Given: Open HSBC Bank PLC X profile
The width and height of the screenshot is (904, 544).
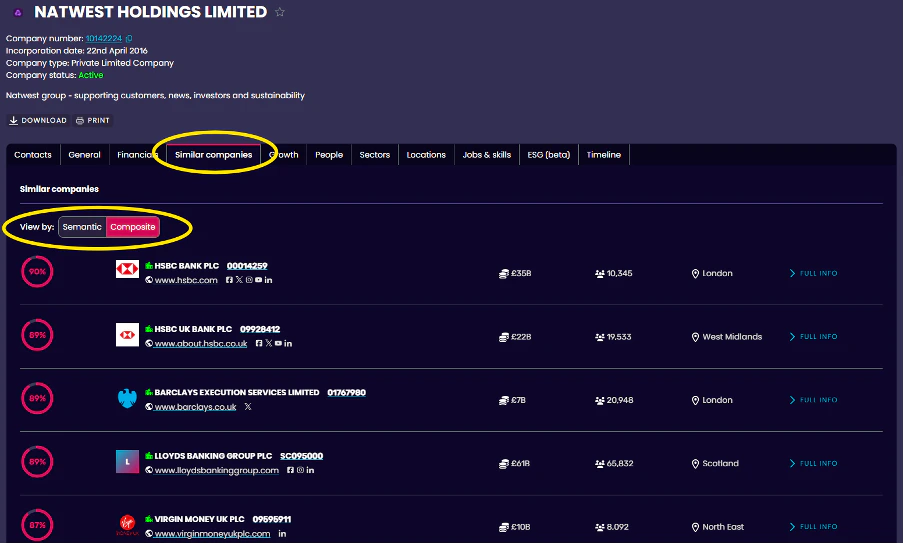Looking at the screenshot, I should click(239, 280).
